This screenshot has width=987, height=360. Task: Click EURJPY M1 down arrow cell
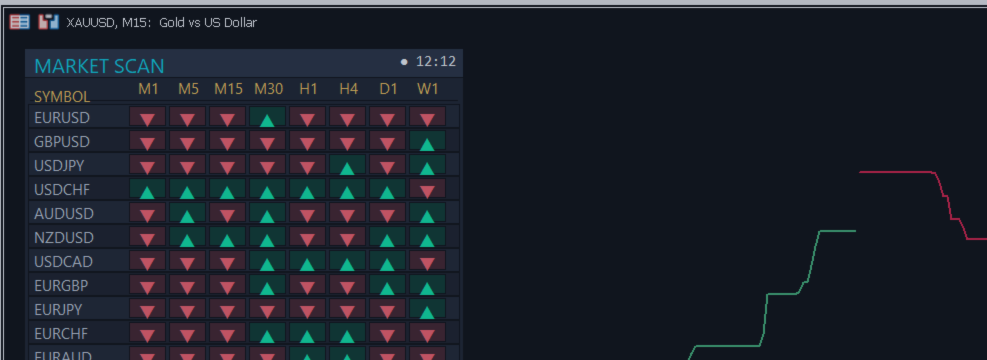(x=147, y=308)
